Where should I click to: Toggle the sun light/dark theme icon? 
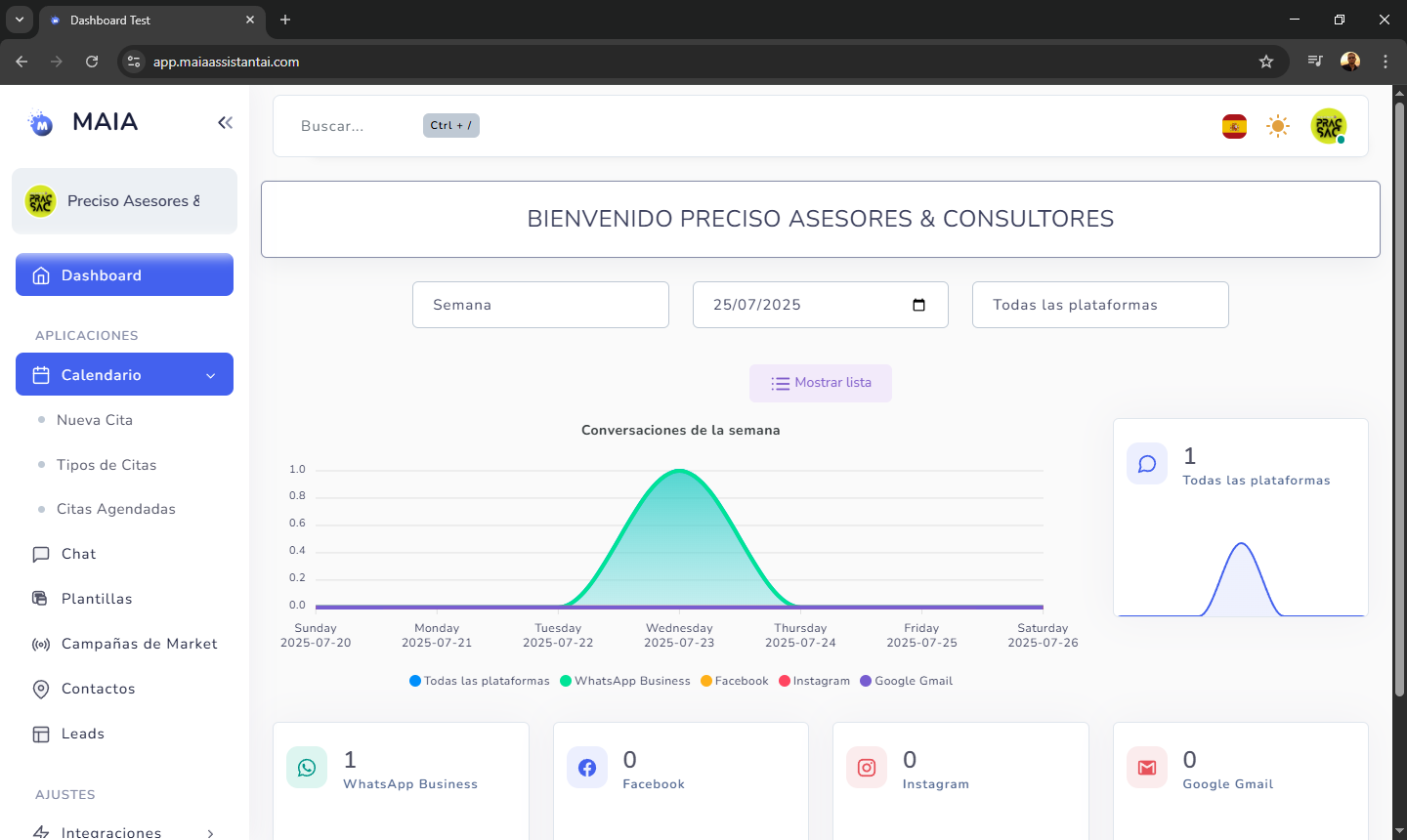coord(1278,126)
